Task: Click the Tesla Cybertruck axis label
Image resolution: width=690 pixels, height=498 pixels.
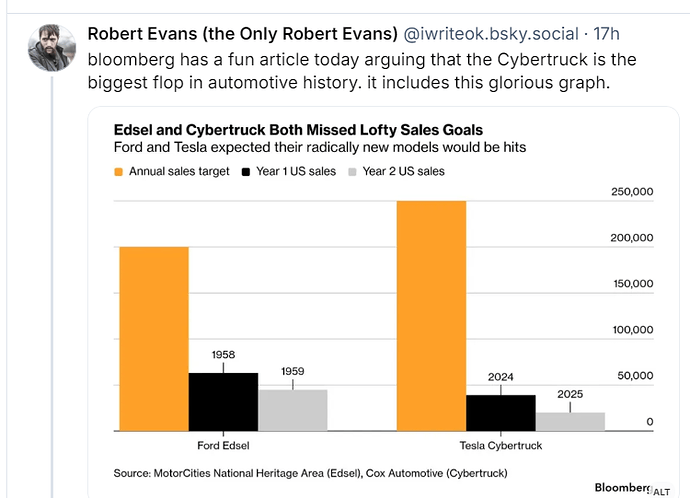Action: [x=501, y=446]
